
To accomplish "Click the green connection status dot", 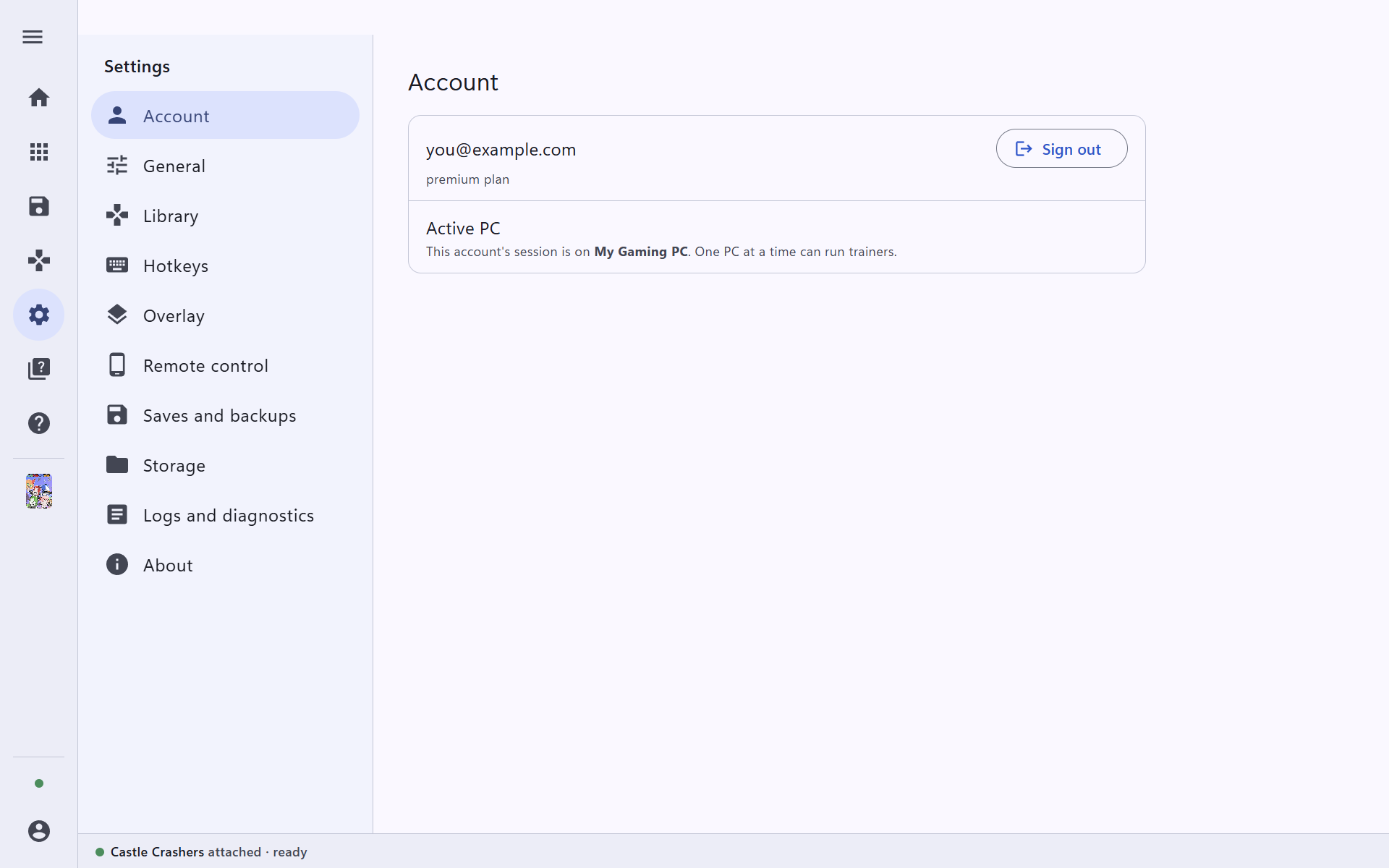I will click(39, 783).
